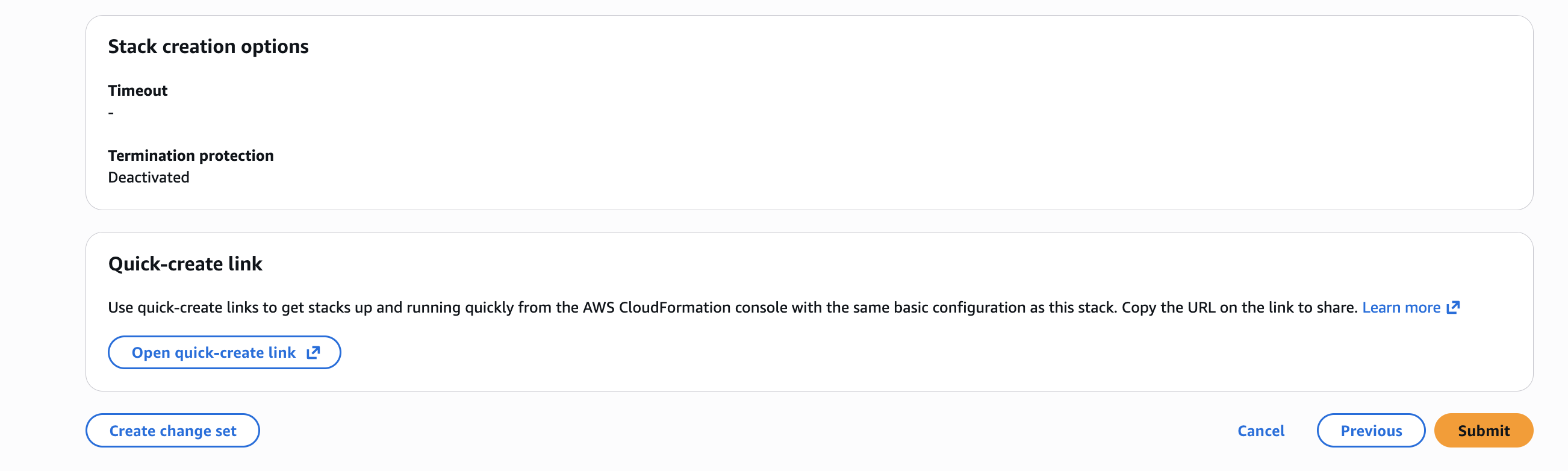Confirm stack settings by clicking Submit

click(1483, 430)
